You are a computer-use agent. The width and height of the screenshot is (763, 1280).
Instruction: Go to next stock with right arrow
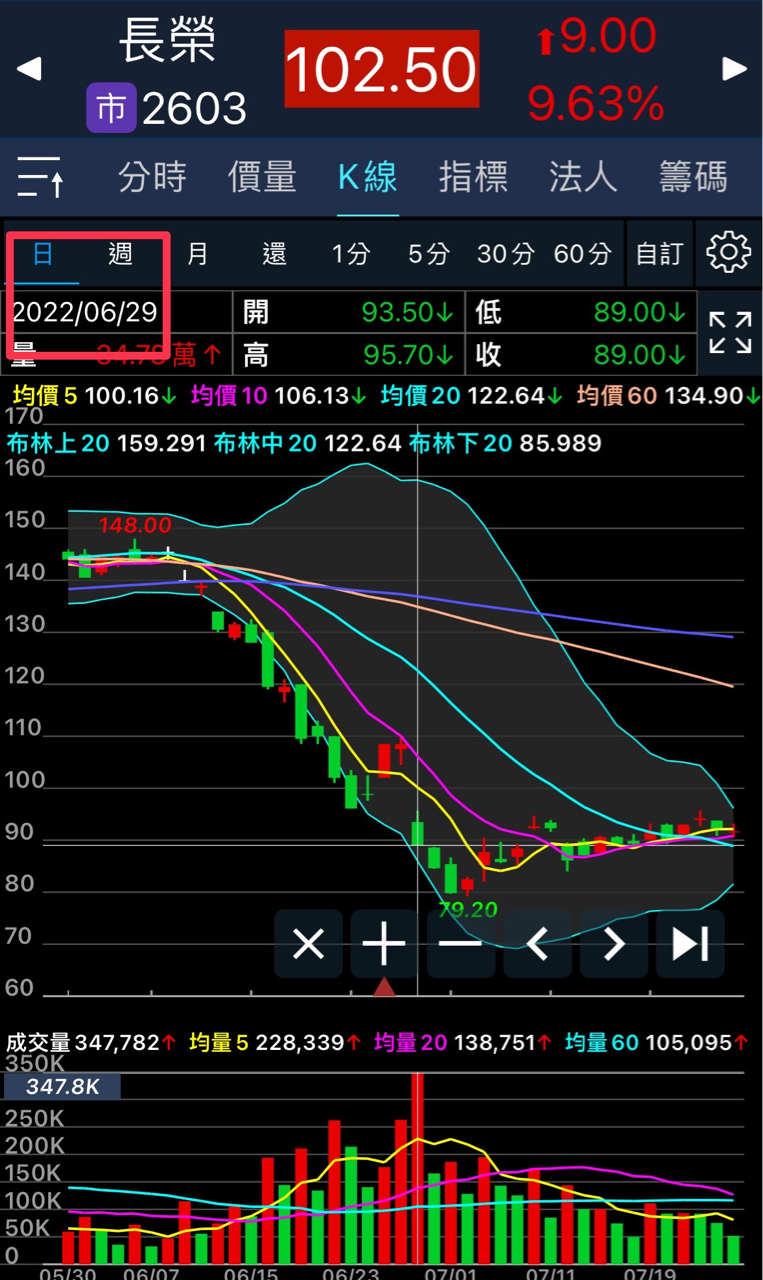click(x=735, y=68)
